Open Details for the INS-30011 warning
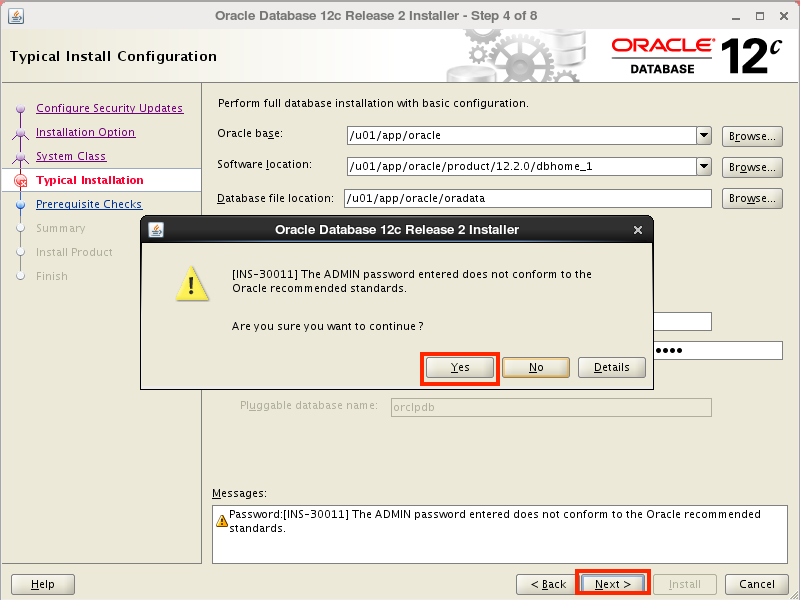The height and width of the screenshot is (600, 800). point(612,367)
